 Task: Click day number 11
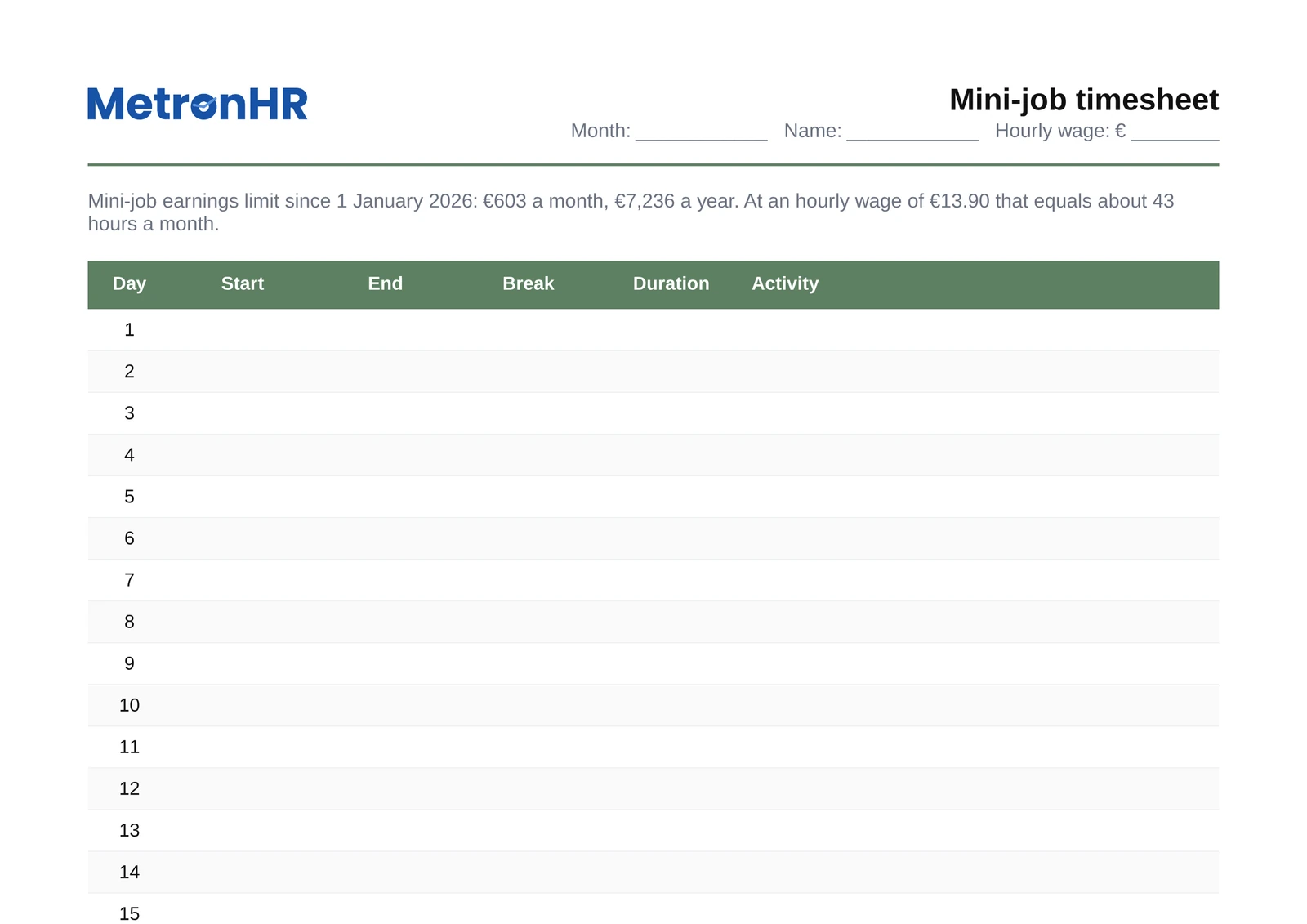click(x=129, y=747)
